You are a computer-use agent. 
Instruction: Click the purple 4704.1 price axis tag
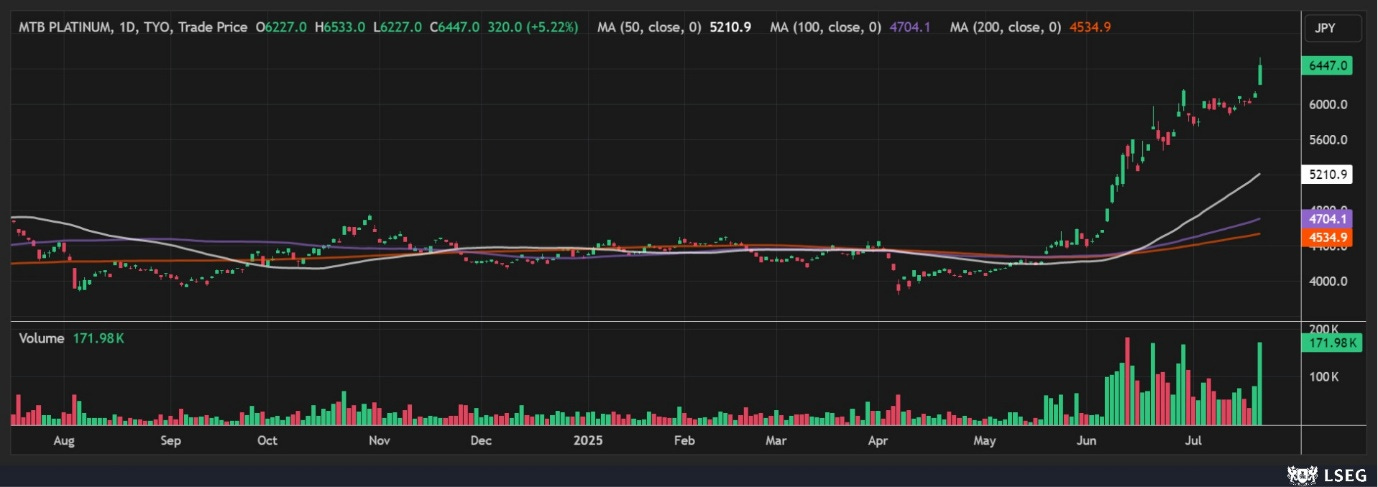[1329, 219]
